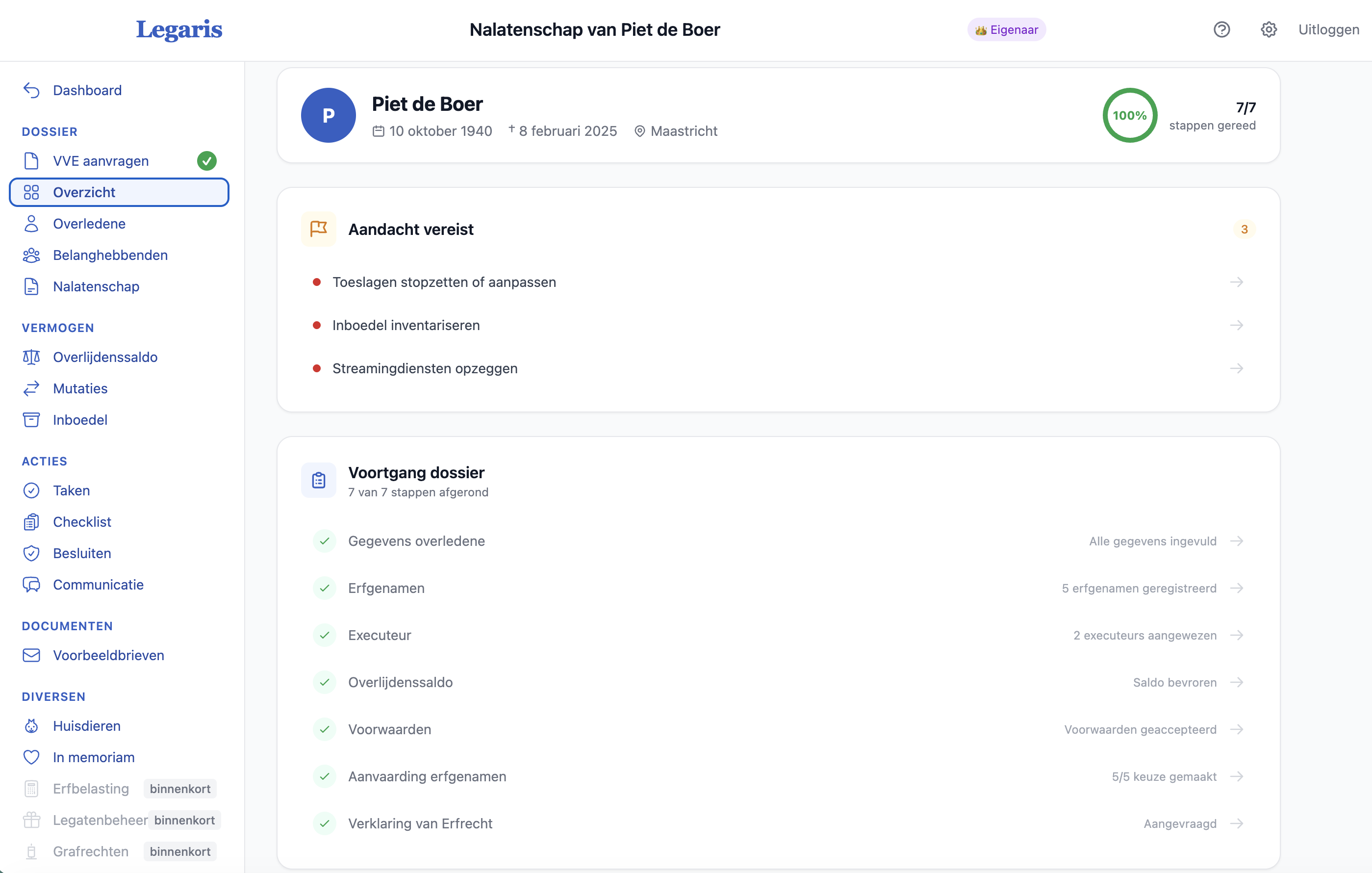Click the checkmark next to Erfgenamen
The width and height of the screenshot is (1372, 873).
pyautogui.click(x=325, y=588)
